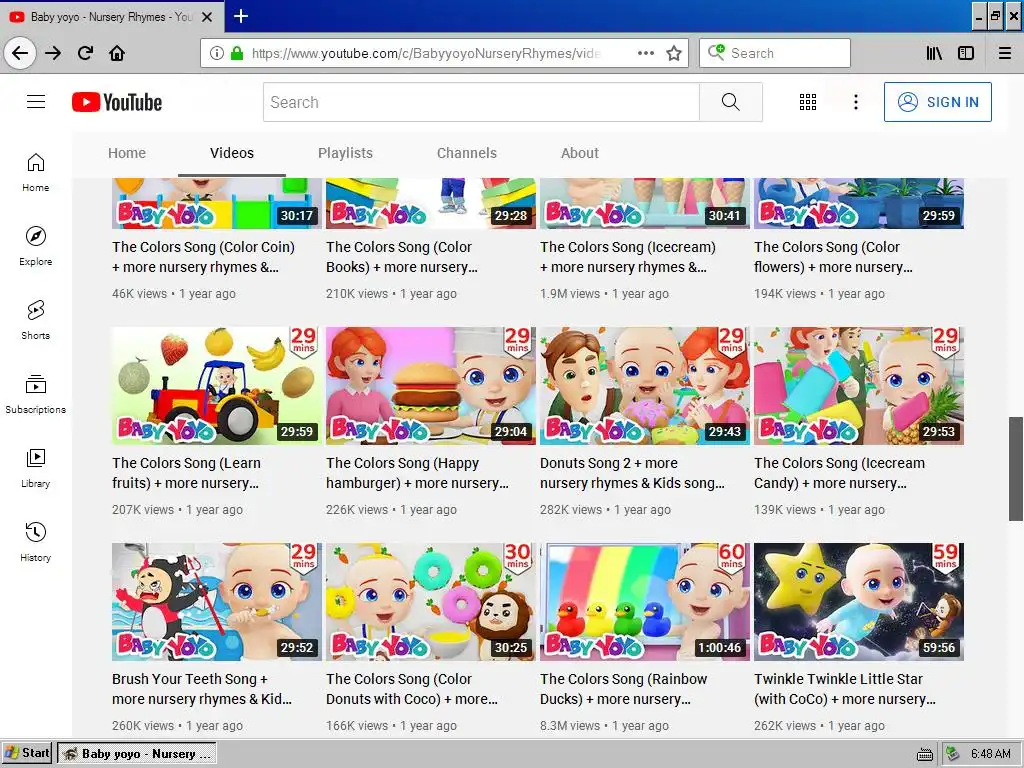Go back with the browser back arrow
1024x768 pixels.
[x=20, y=53]
